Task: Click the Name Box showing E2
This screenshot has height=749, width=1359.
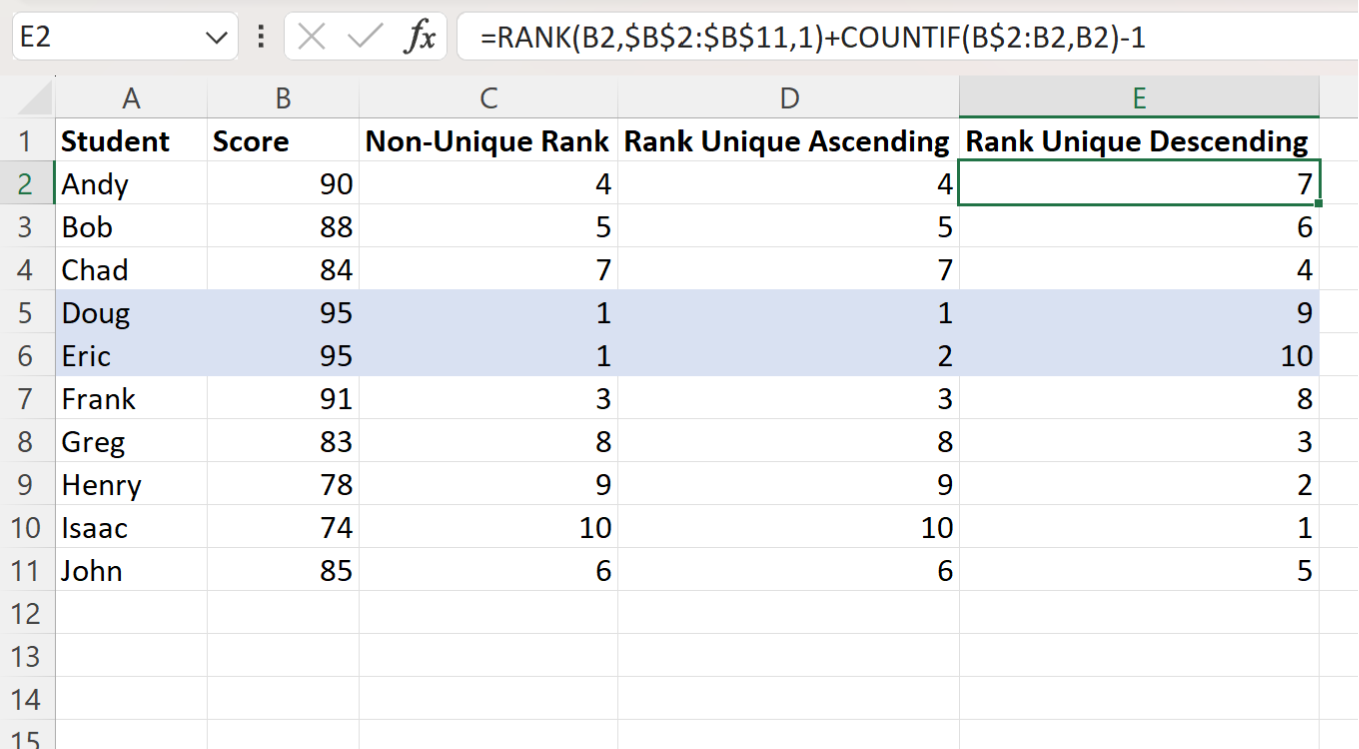Action: coord(125,38)
